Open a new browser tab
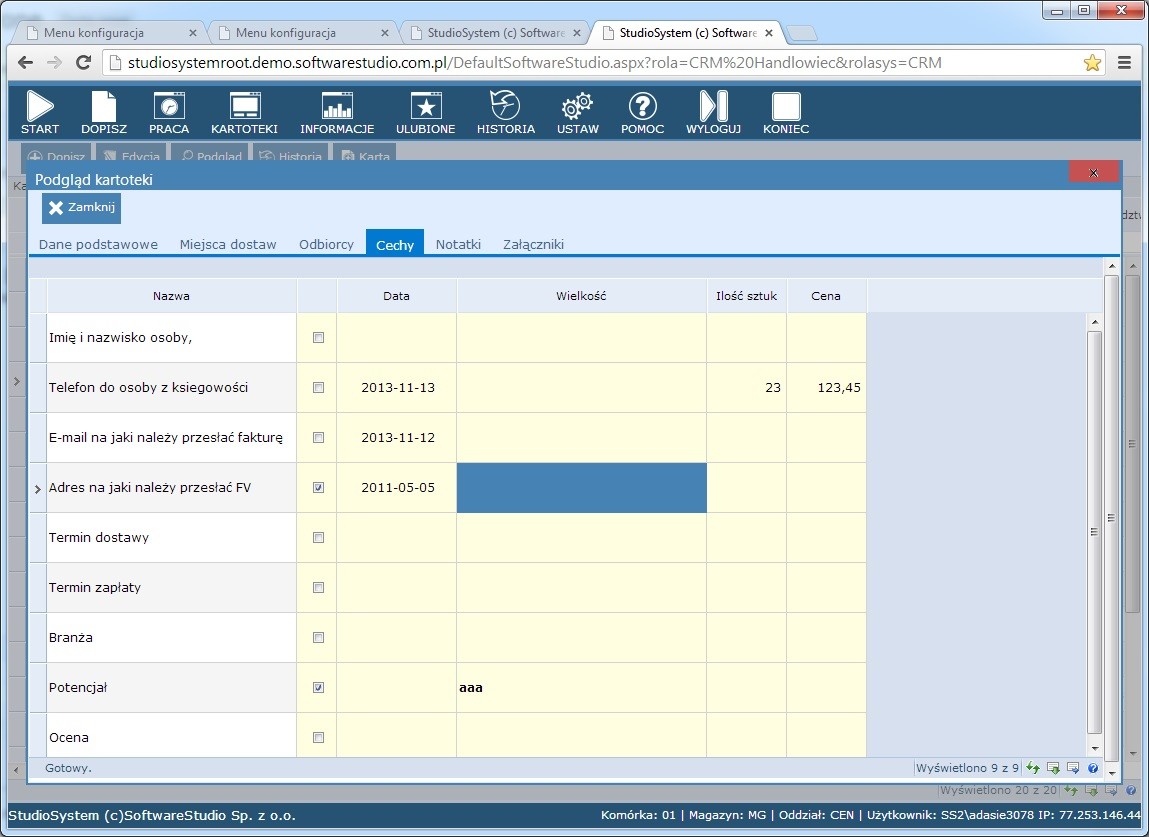 tap(802, 33)
